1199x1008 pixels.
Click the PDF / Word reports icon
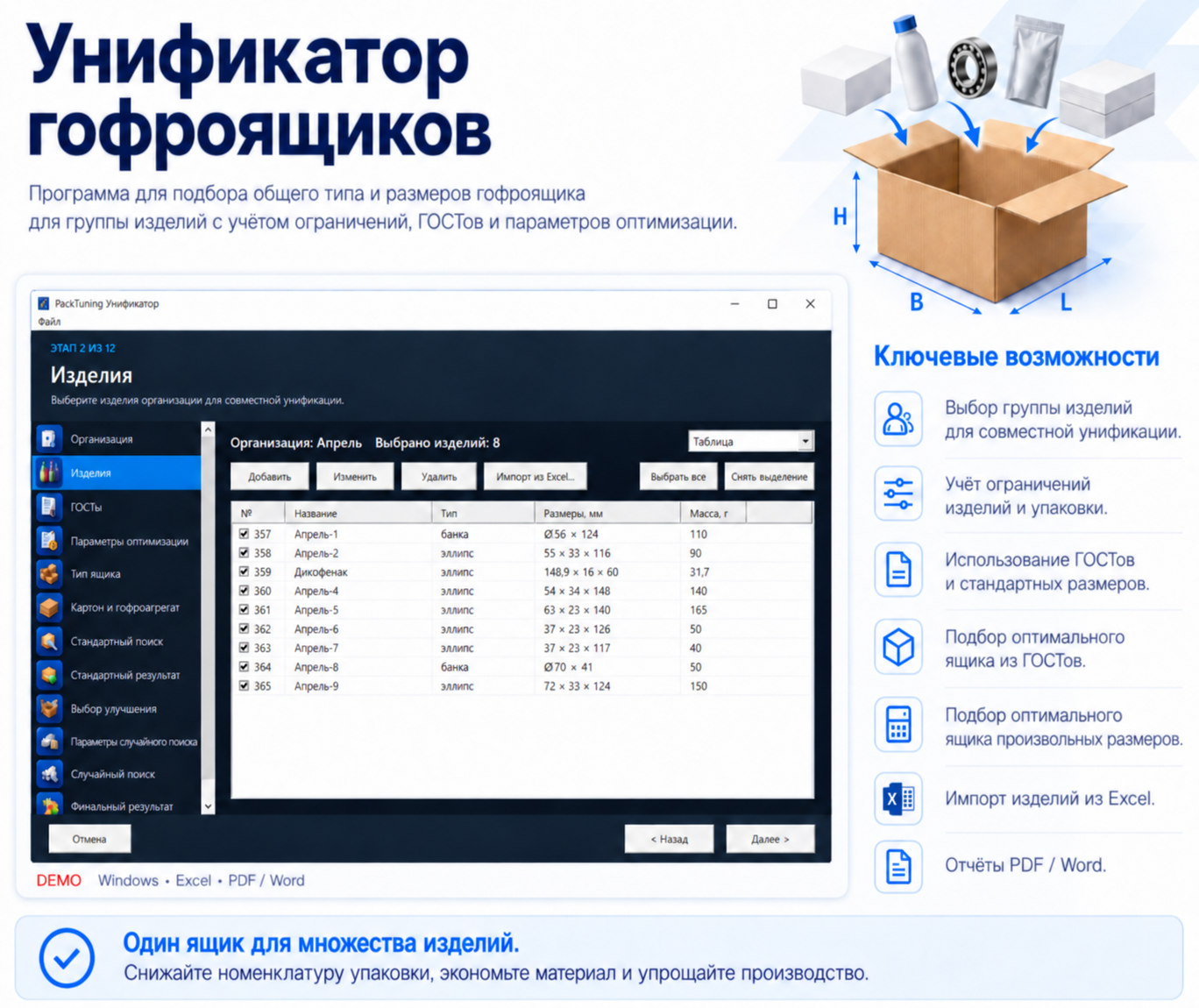tap(897, 866)
